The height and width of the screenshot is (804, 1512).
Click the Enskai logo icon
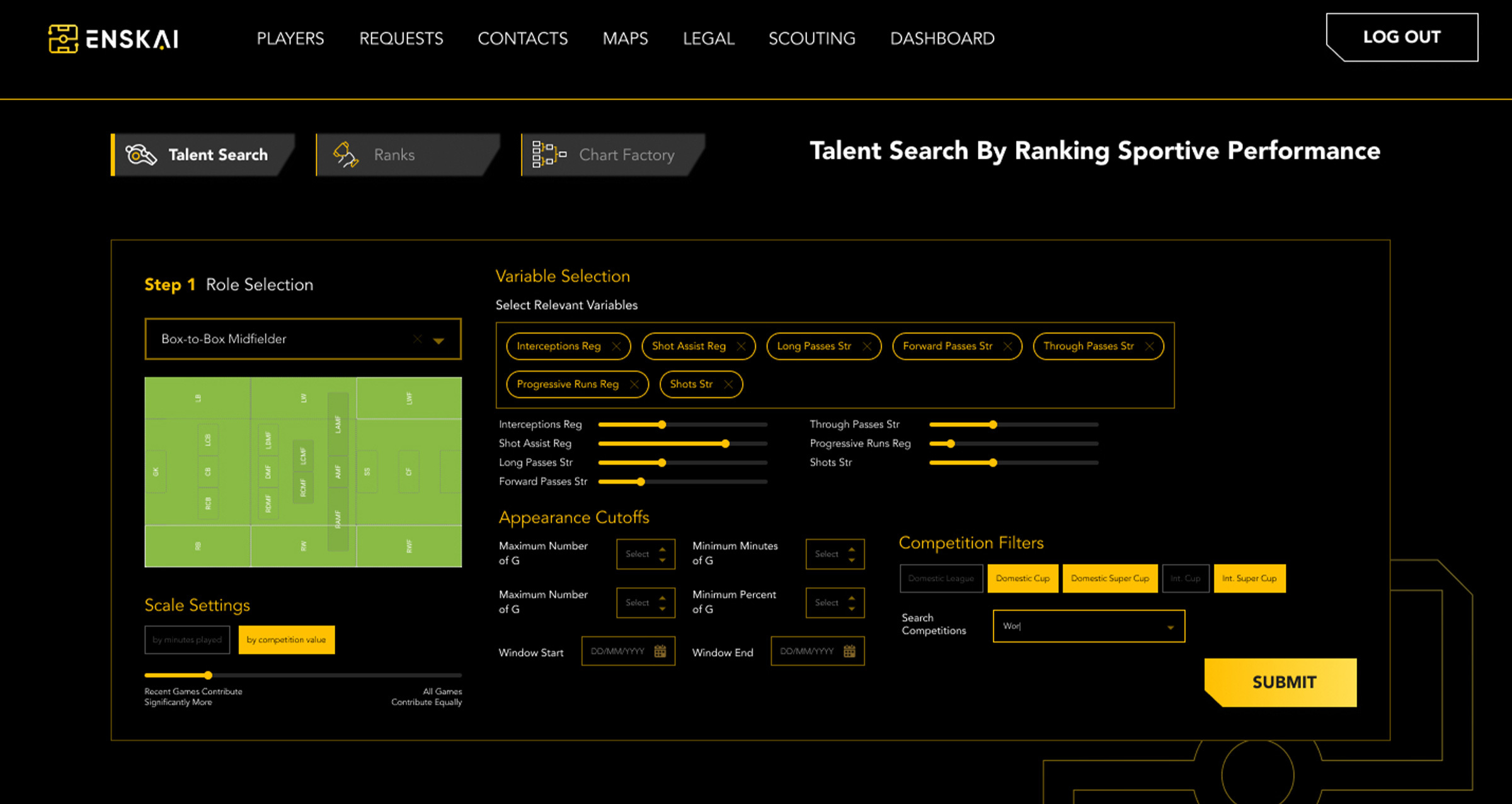63,39
